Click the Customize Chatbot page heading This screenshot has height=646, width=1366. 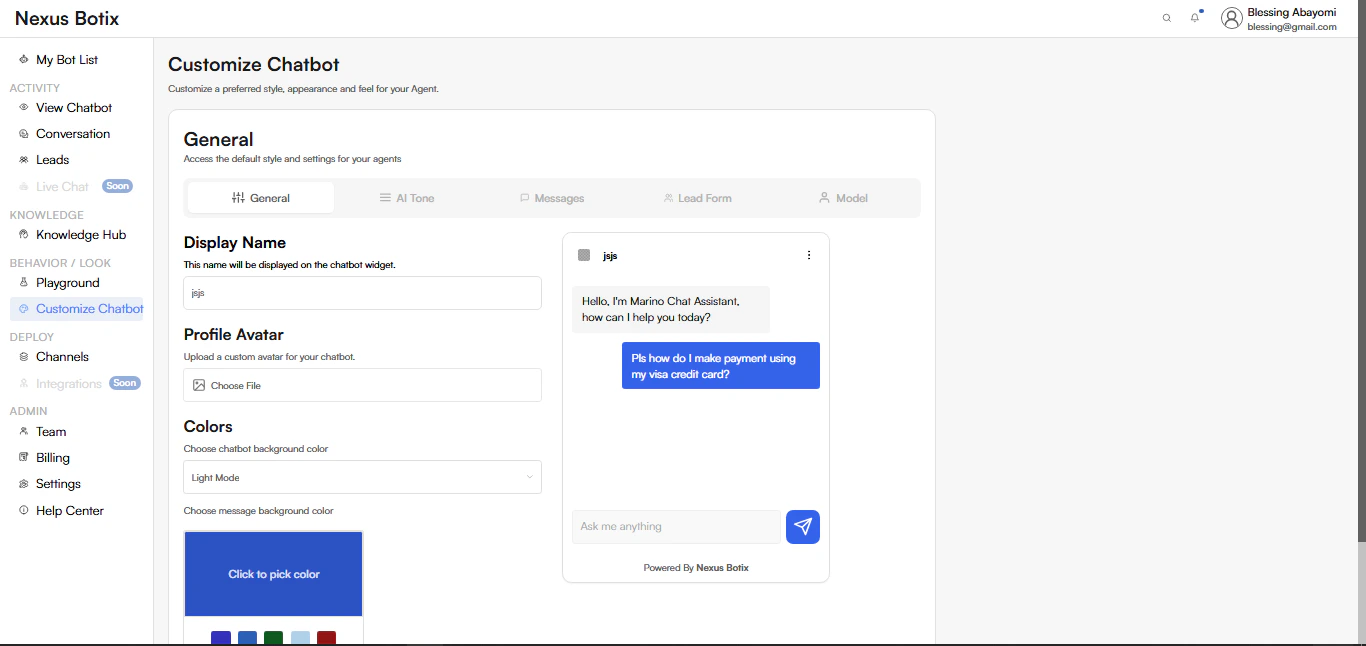coord(254,65)
